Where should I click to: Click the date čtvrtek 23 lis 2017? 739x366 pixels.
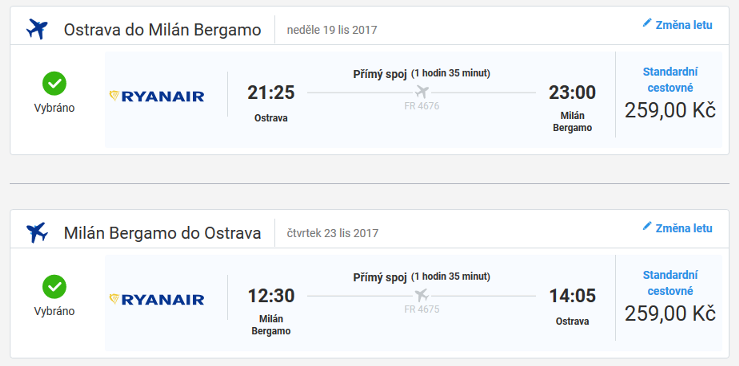(x=333, y=233)
